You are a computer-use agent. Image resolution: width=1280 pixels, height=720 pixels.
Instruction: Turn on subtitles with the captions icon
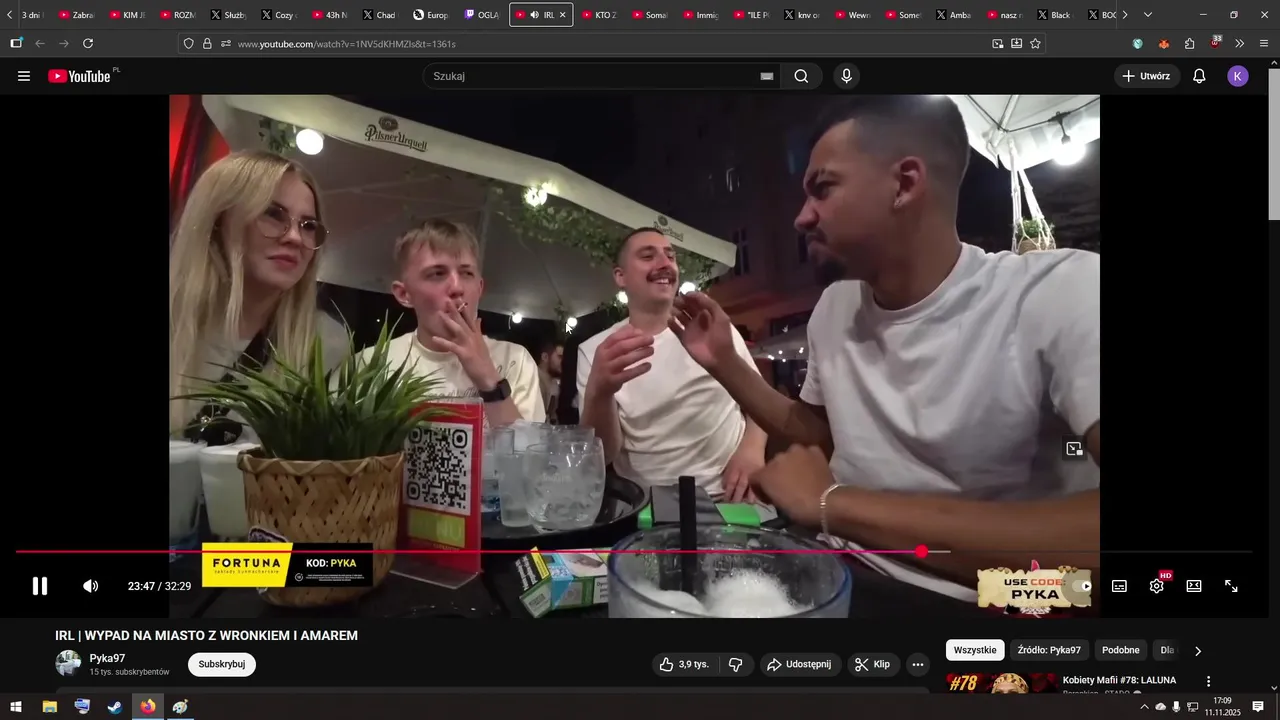[1119, 586]
